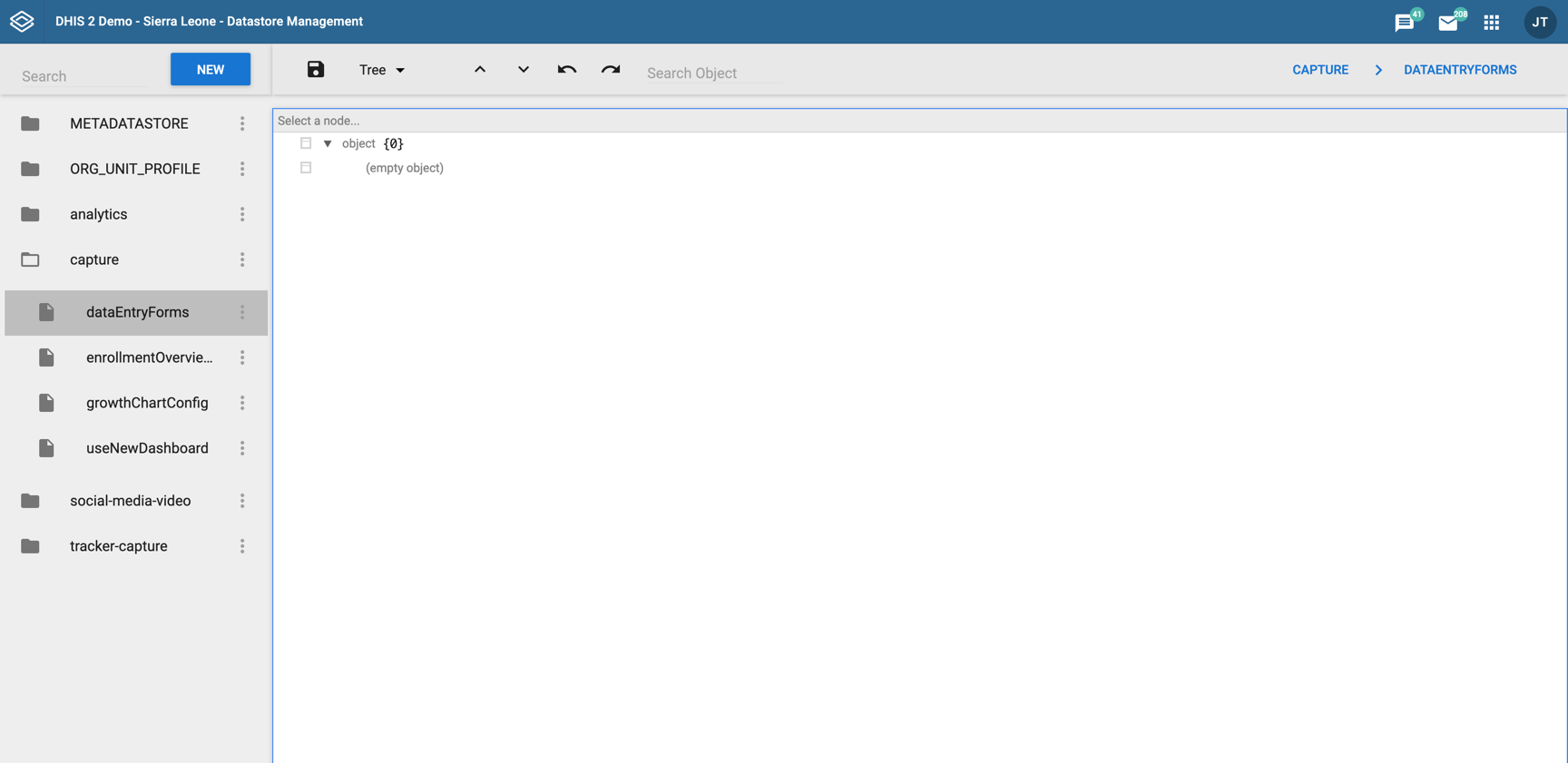The height and width of the screenshot is (763, 1568).
Task: Open options menu for dataEntryForms
Action: [x=242, y=312]
